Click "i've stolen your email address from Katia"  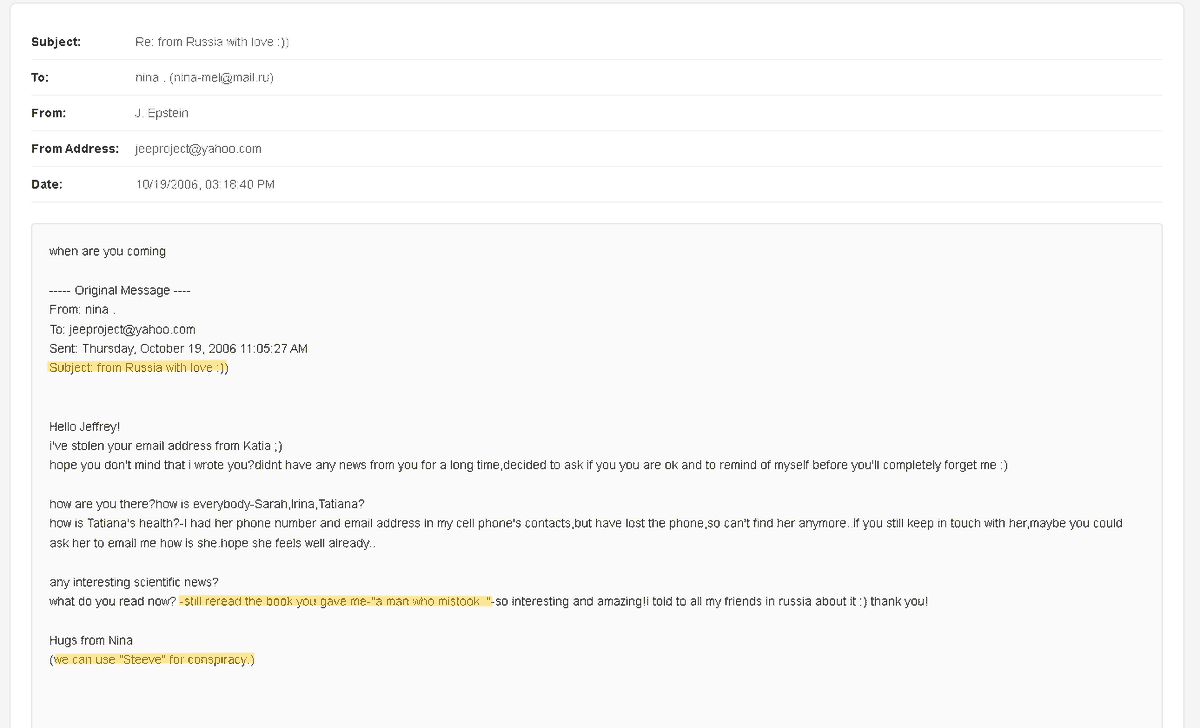(x=166, y=445)
